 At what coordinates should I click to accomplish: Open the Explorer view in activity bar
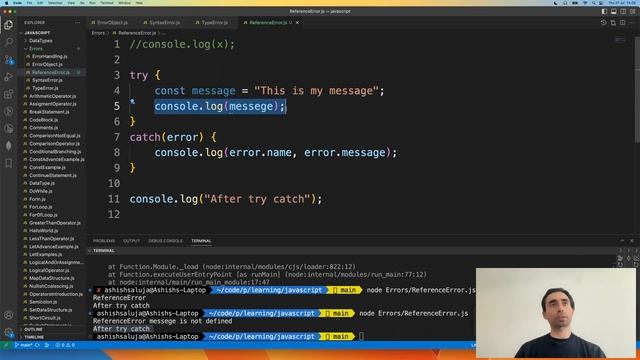point(9,25)
